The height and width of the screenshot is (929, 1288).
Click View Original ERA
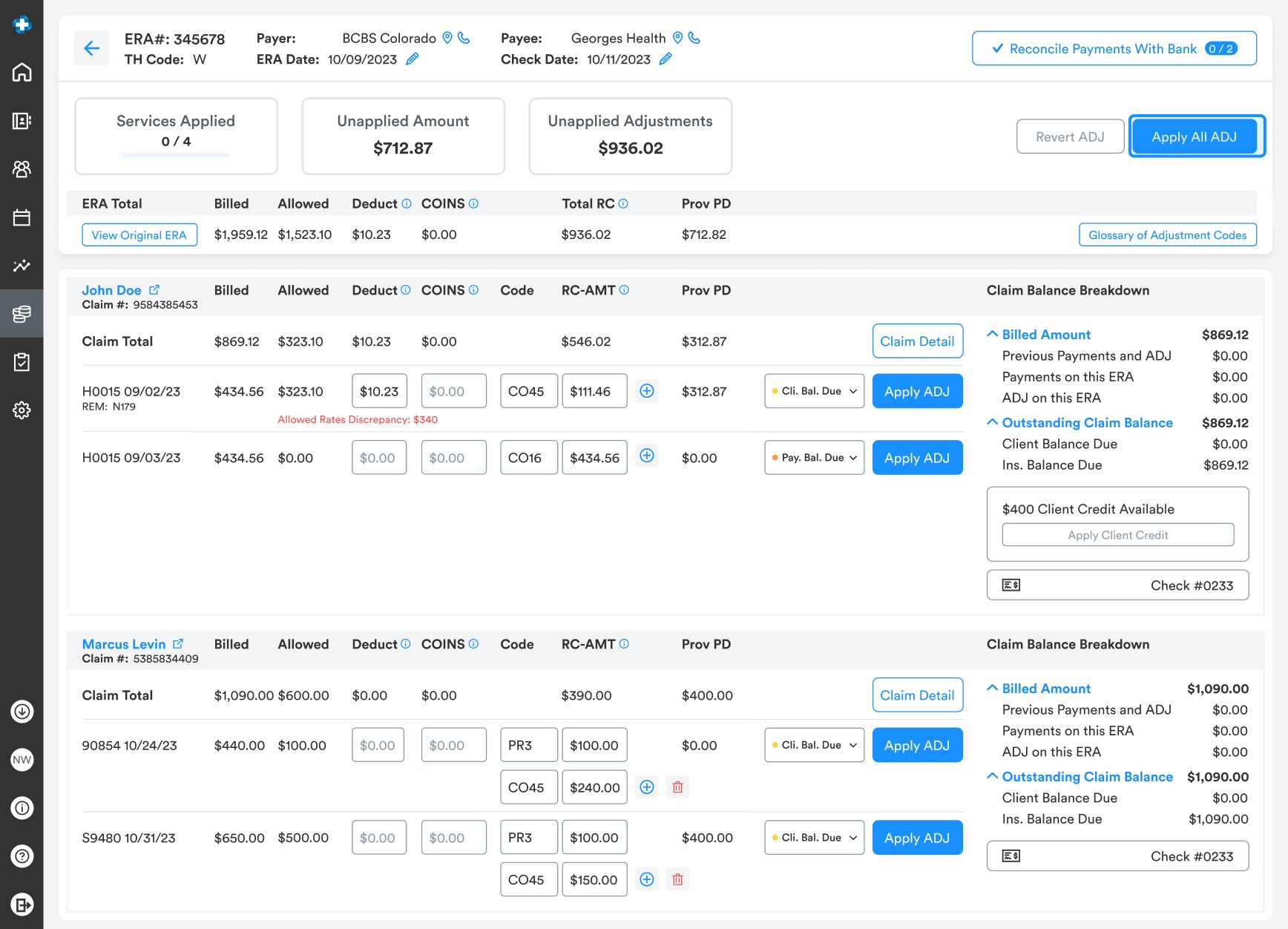[x=139, y=235]
